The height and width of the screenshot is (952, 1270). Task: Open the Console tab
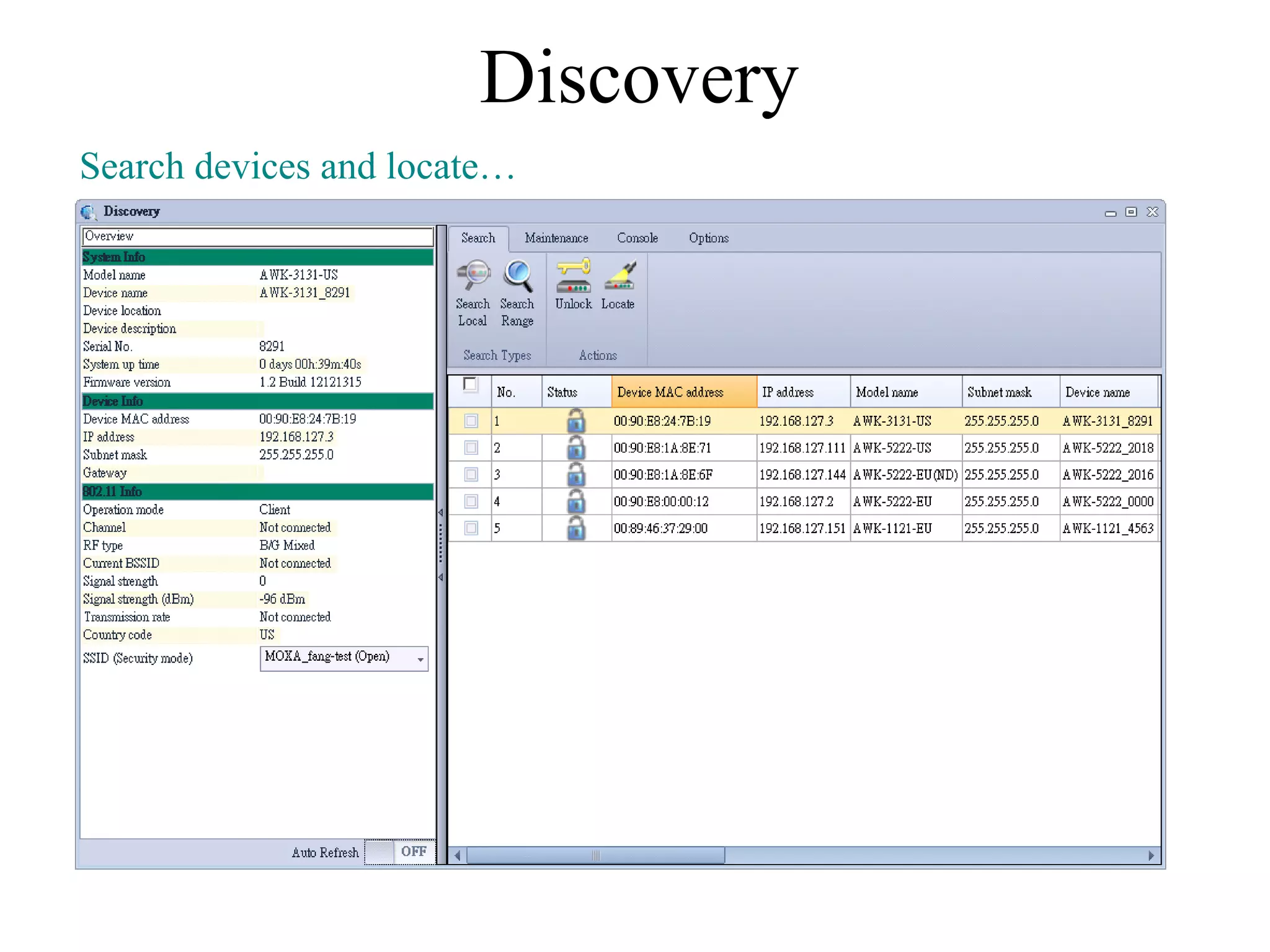(637, 238)
